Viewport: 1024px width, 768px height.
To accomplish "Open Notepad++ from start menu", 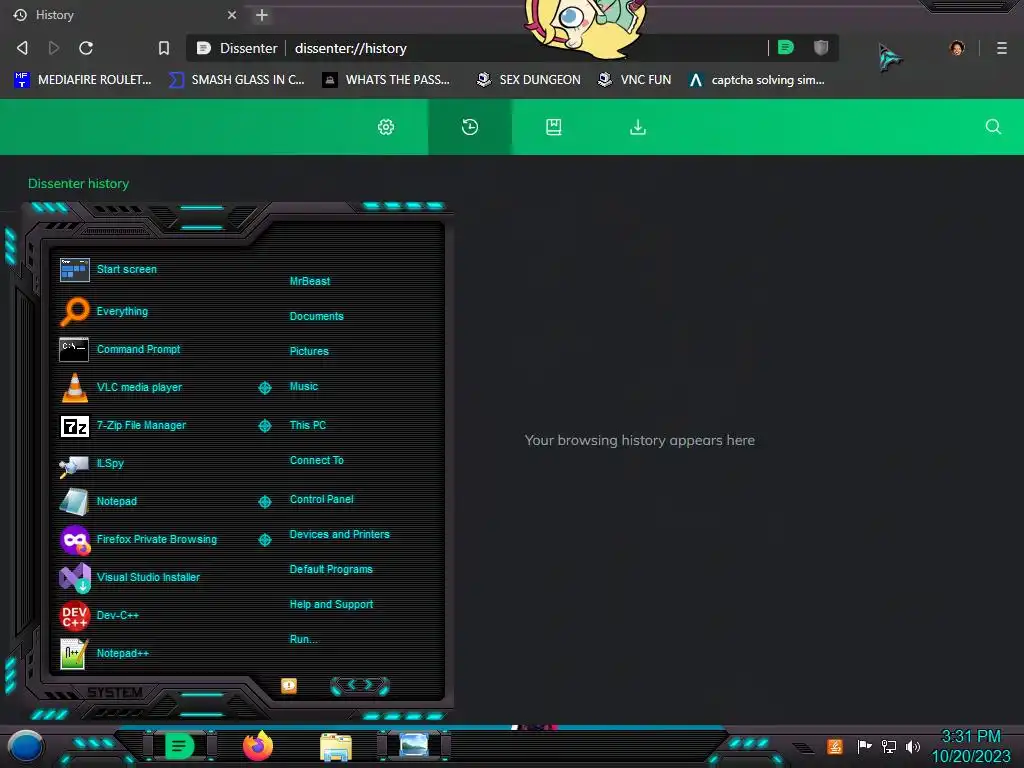I will point(104,653).
